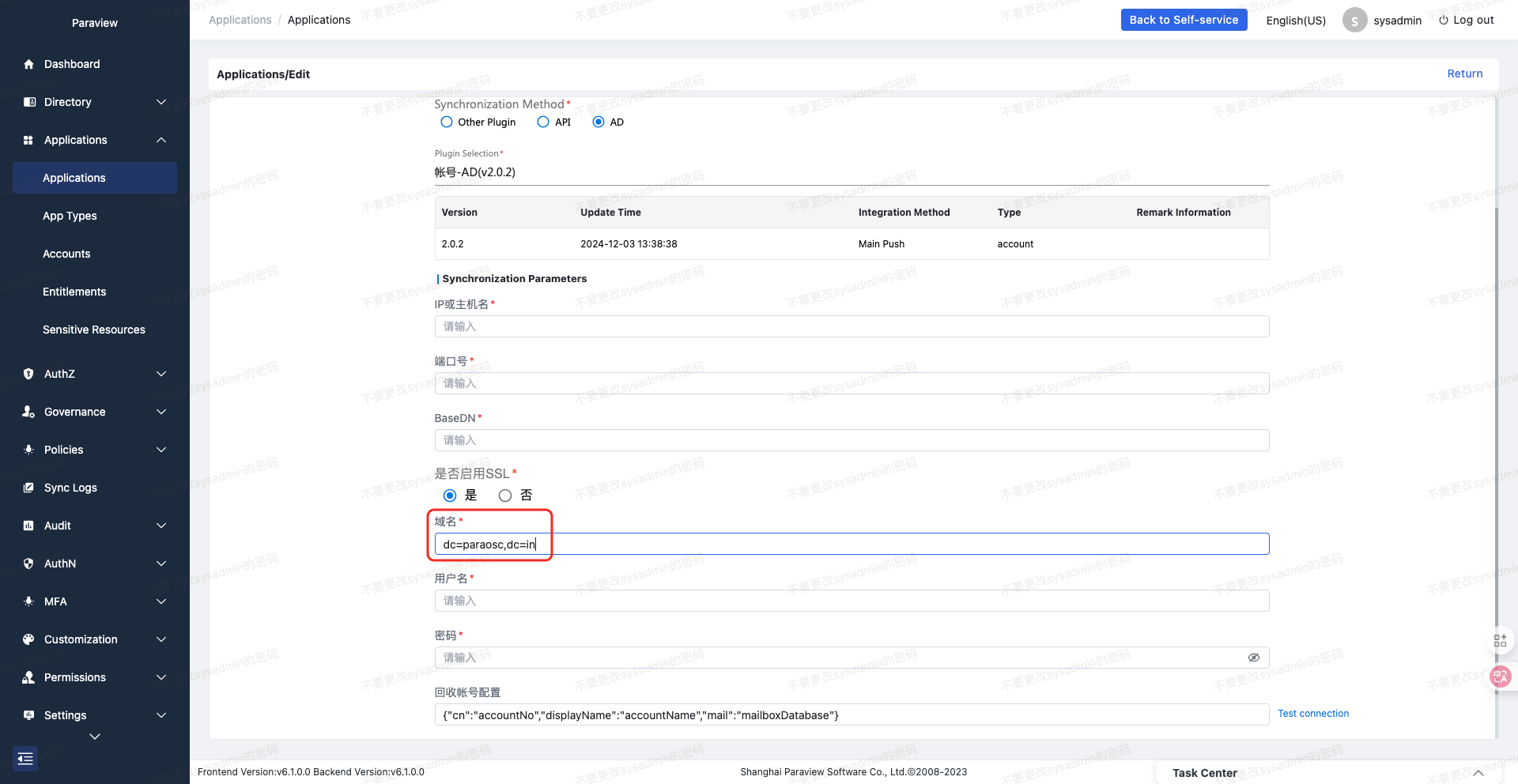1518x784 pixels.
Task: Select the Sync Logs icon in sidebar
Action: point(28,488)
